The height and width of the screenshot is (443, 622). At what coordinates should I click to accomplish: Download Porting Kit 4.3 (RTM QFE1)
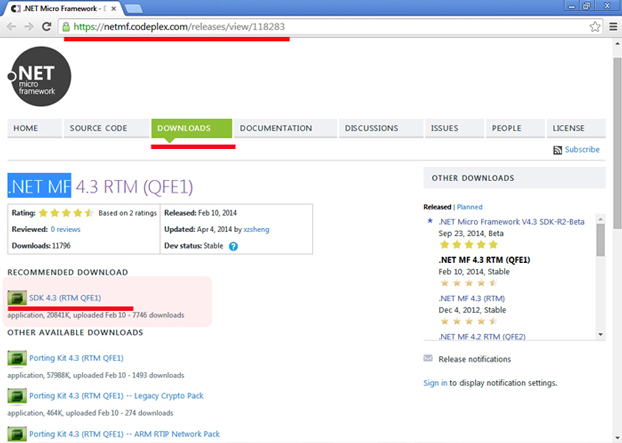[76, 358]
